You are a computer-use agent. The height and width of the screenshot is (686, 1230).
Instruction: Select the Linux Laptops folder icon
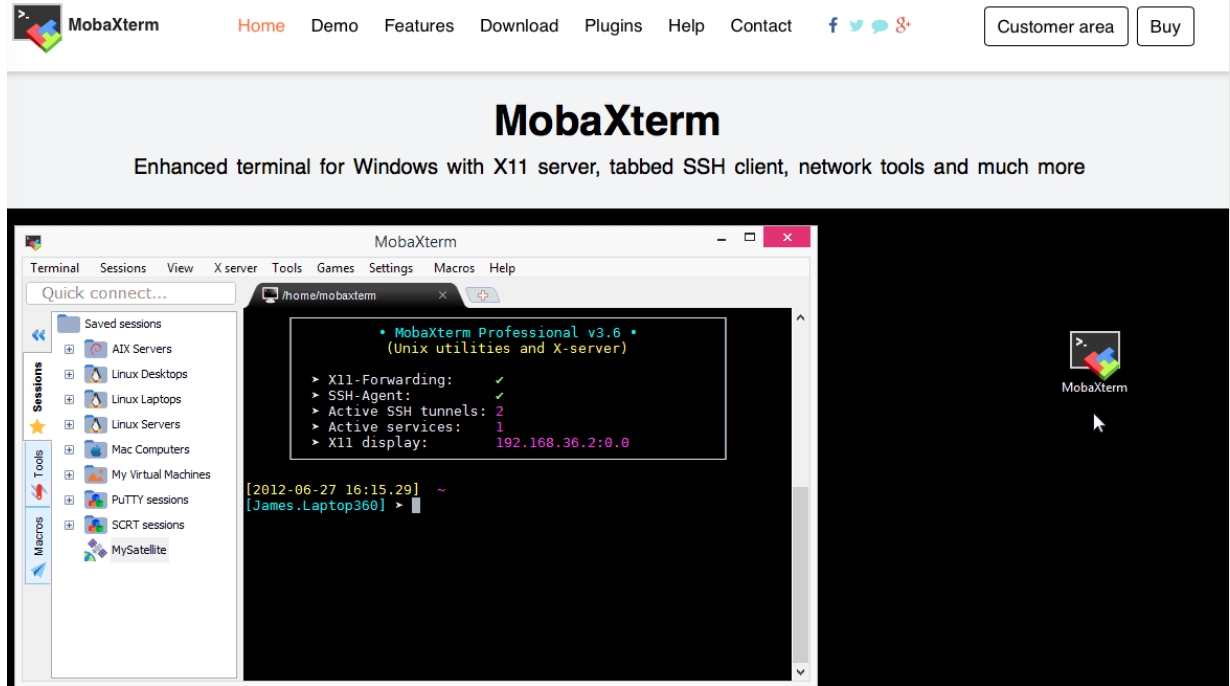[96, 399]
